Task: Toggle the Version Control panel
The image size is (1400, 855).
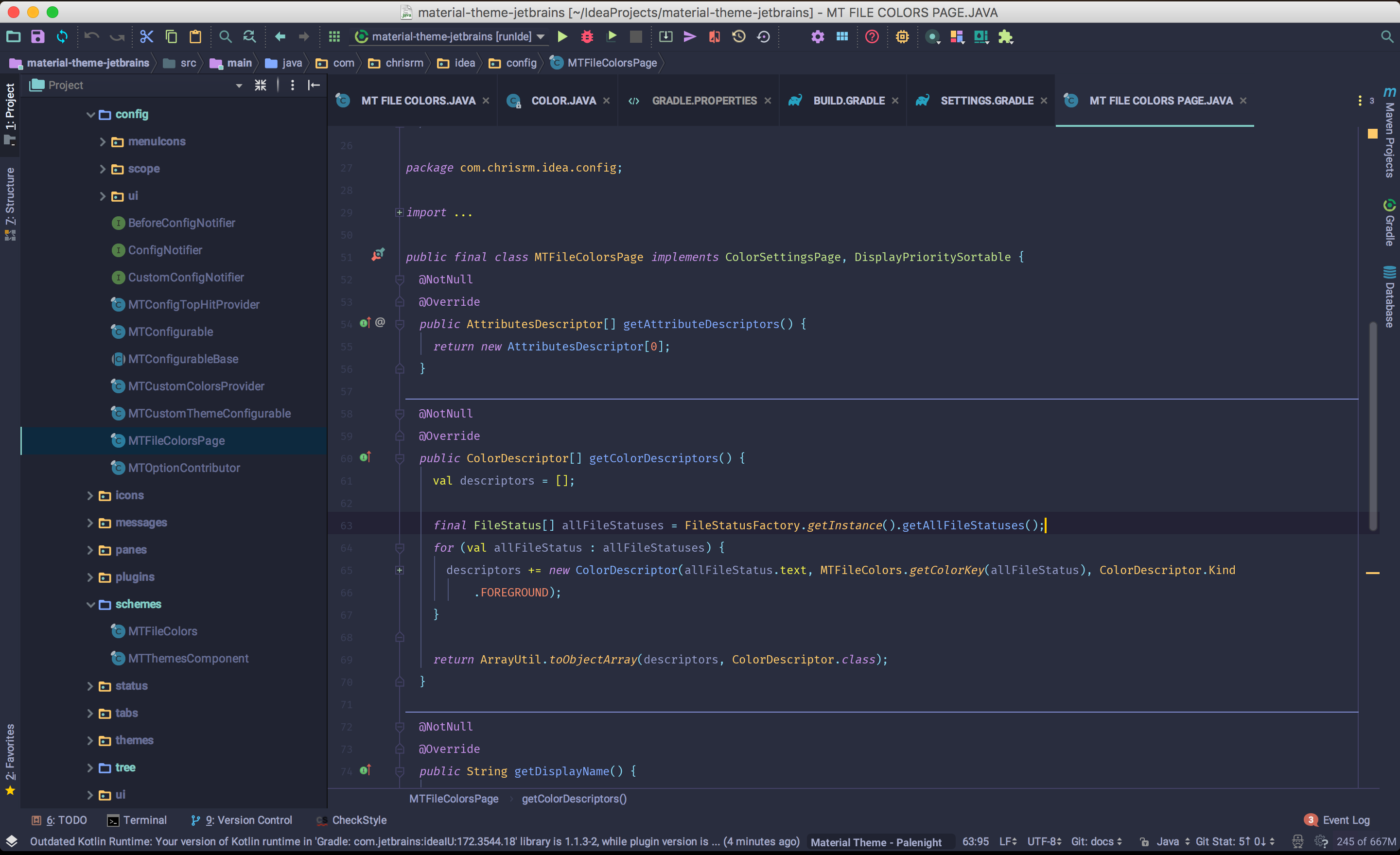Action: click(240, 820)
